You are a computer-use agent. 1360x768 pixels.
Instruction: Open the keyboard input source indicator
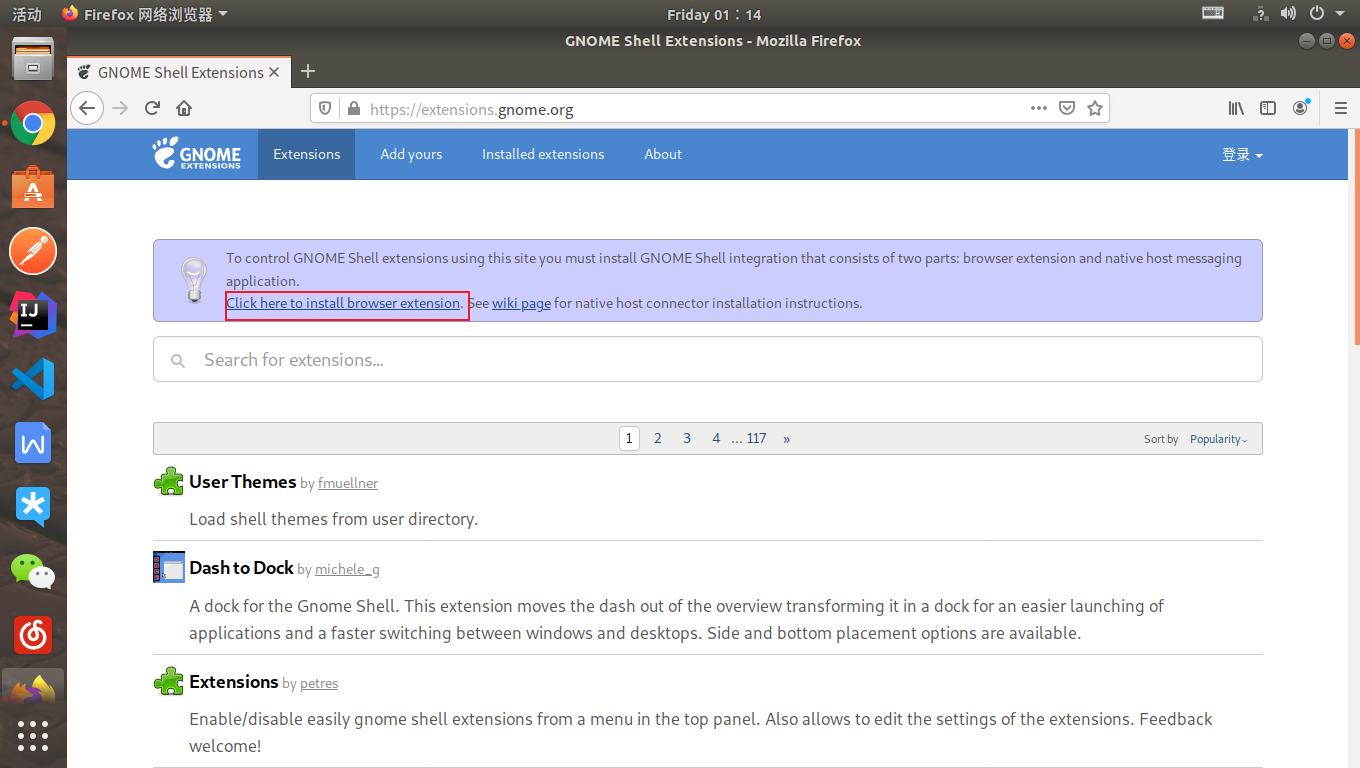[1213, 14]
